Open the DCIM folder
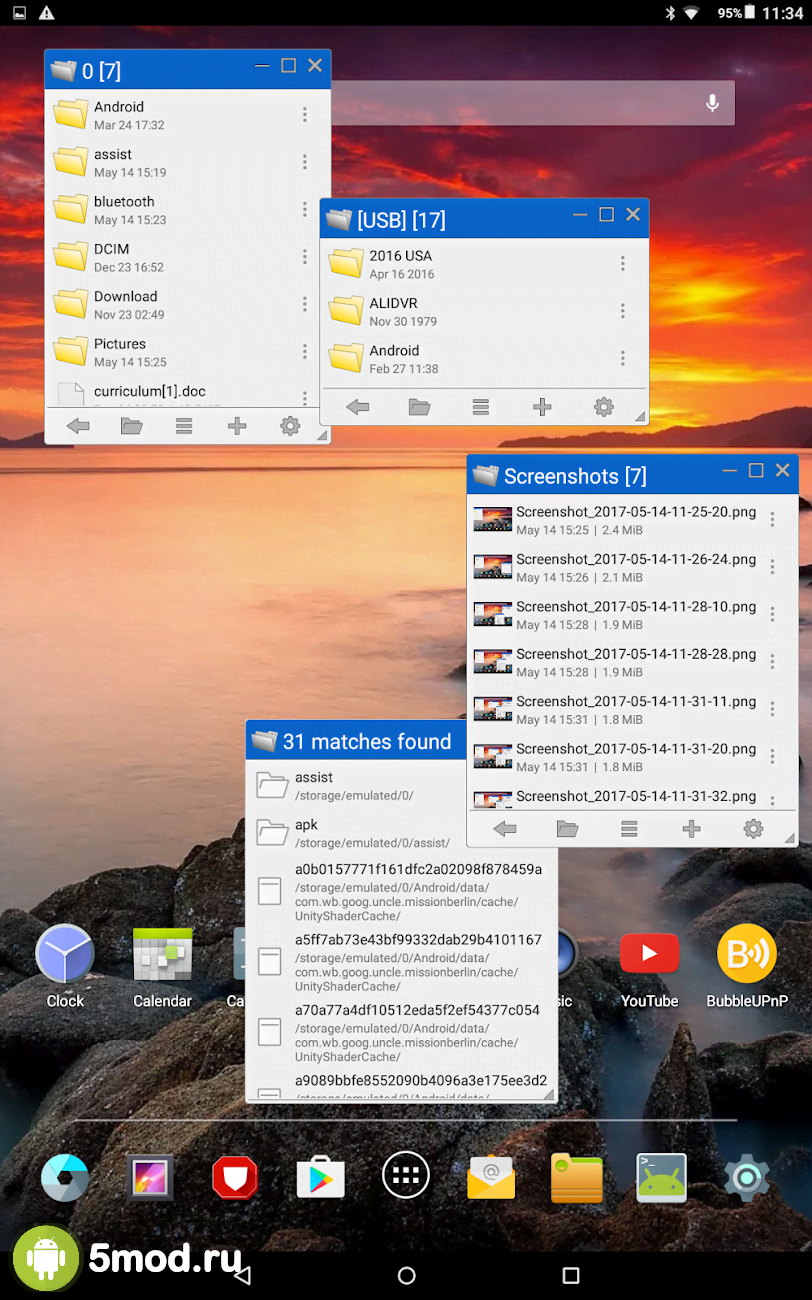 110,257
